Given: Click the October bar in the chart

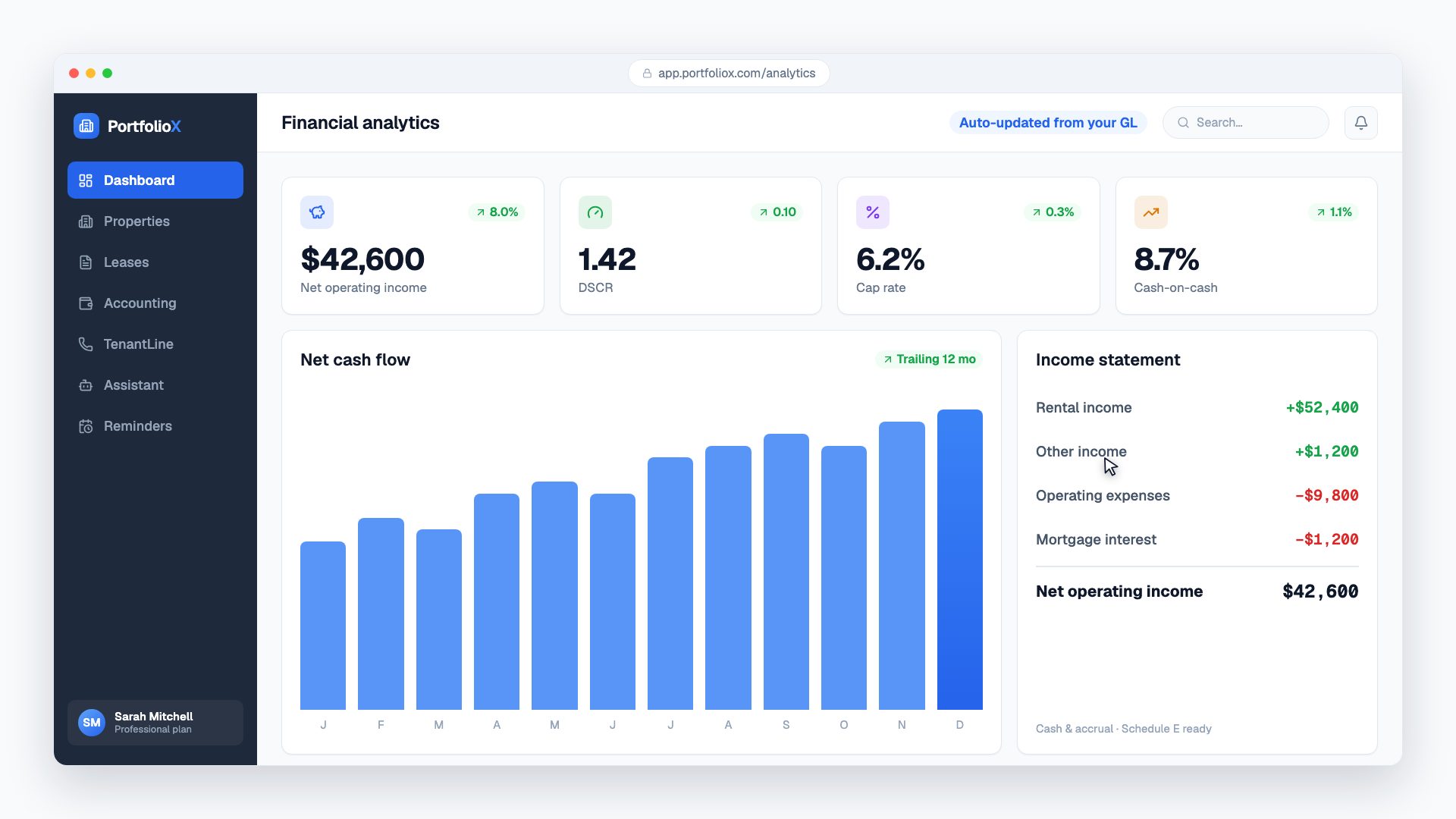Looking at the screenshot, I should coord(844,578).
